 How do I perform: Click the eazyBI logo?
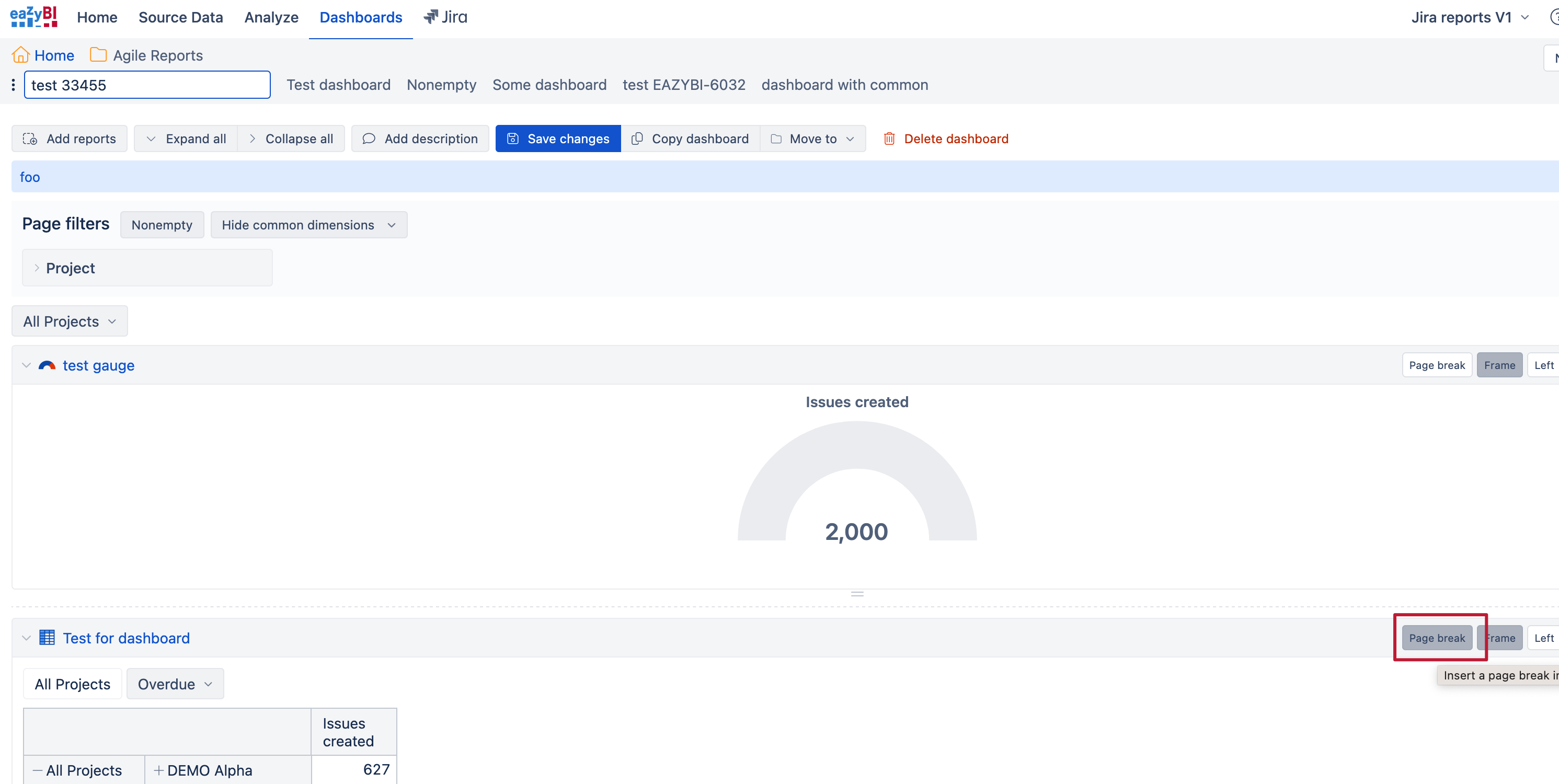click(x=34, y=16)
